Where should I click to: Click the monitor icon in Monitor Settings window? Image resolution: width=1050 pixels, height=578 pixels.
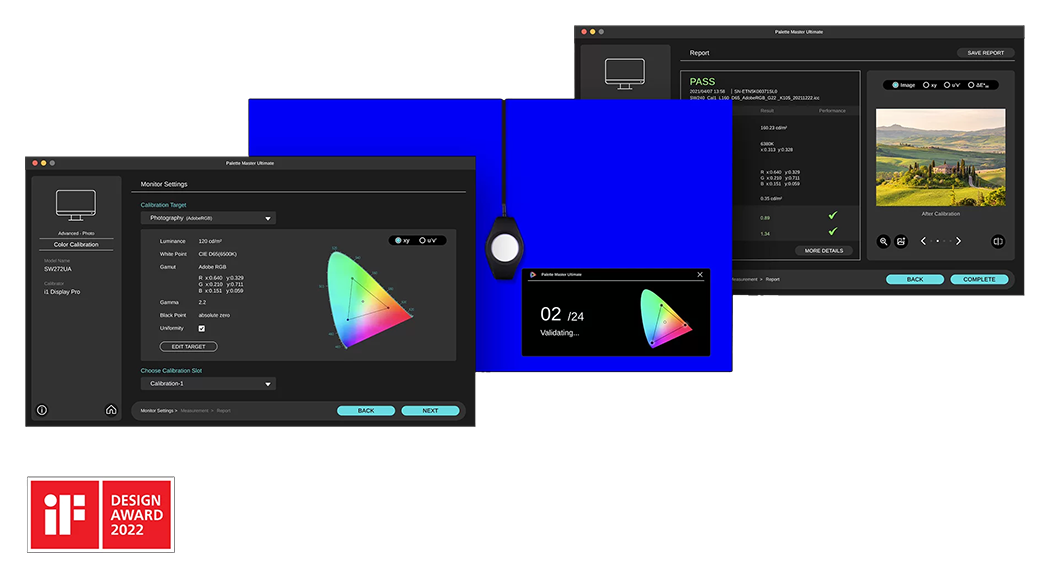[x=76, y=205]
